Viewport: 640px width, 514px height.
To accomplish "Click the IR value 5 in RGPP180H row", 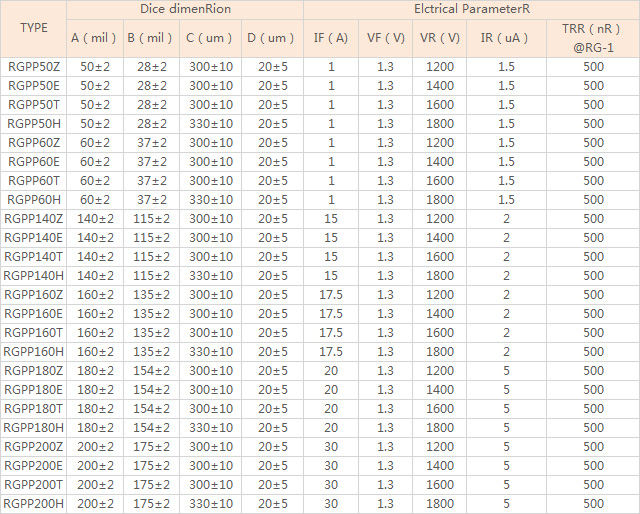I will [x=507, y=427].
